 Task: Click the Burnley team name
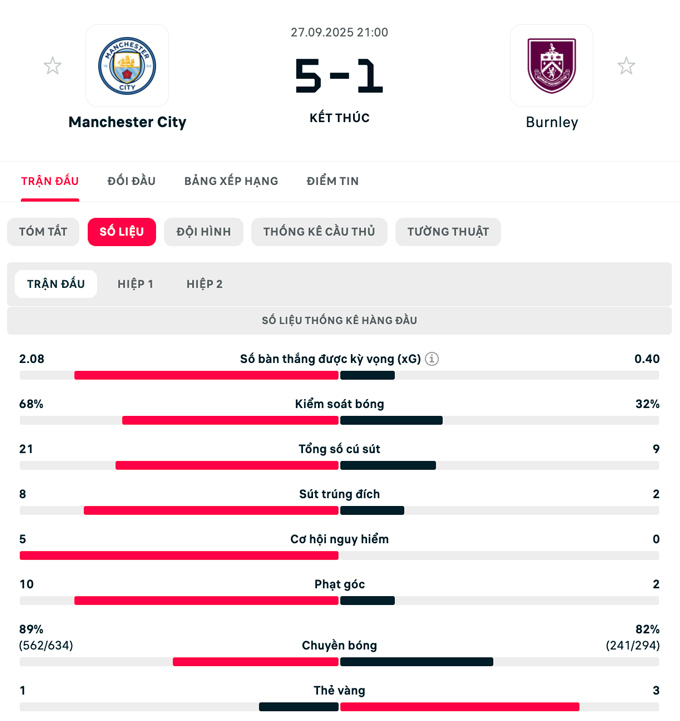[x=552, y=122]
